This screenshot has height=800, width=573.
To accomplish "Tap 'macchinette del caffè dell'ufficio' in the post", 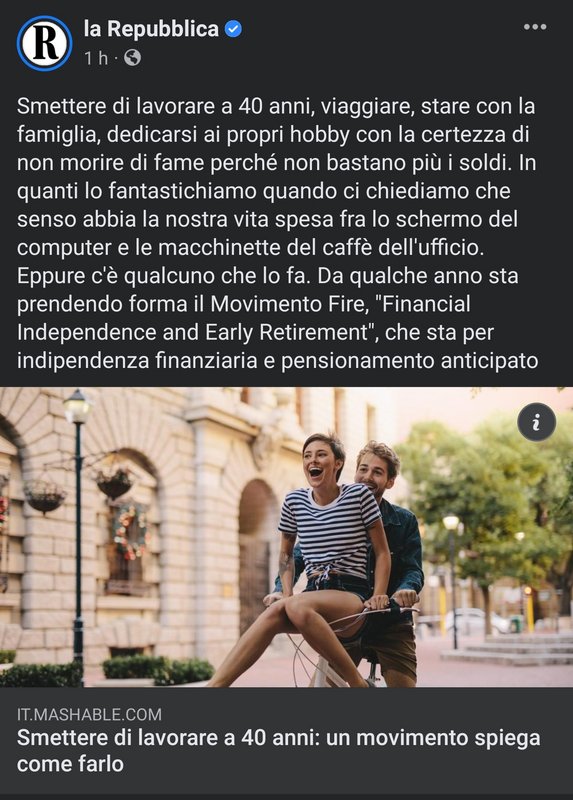I will [x=321, y=248].
